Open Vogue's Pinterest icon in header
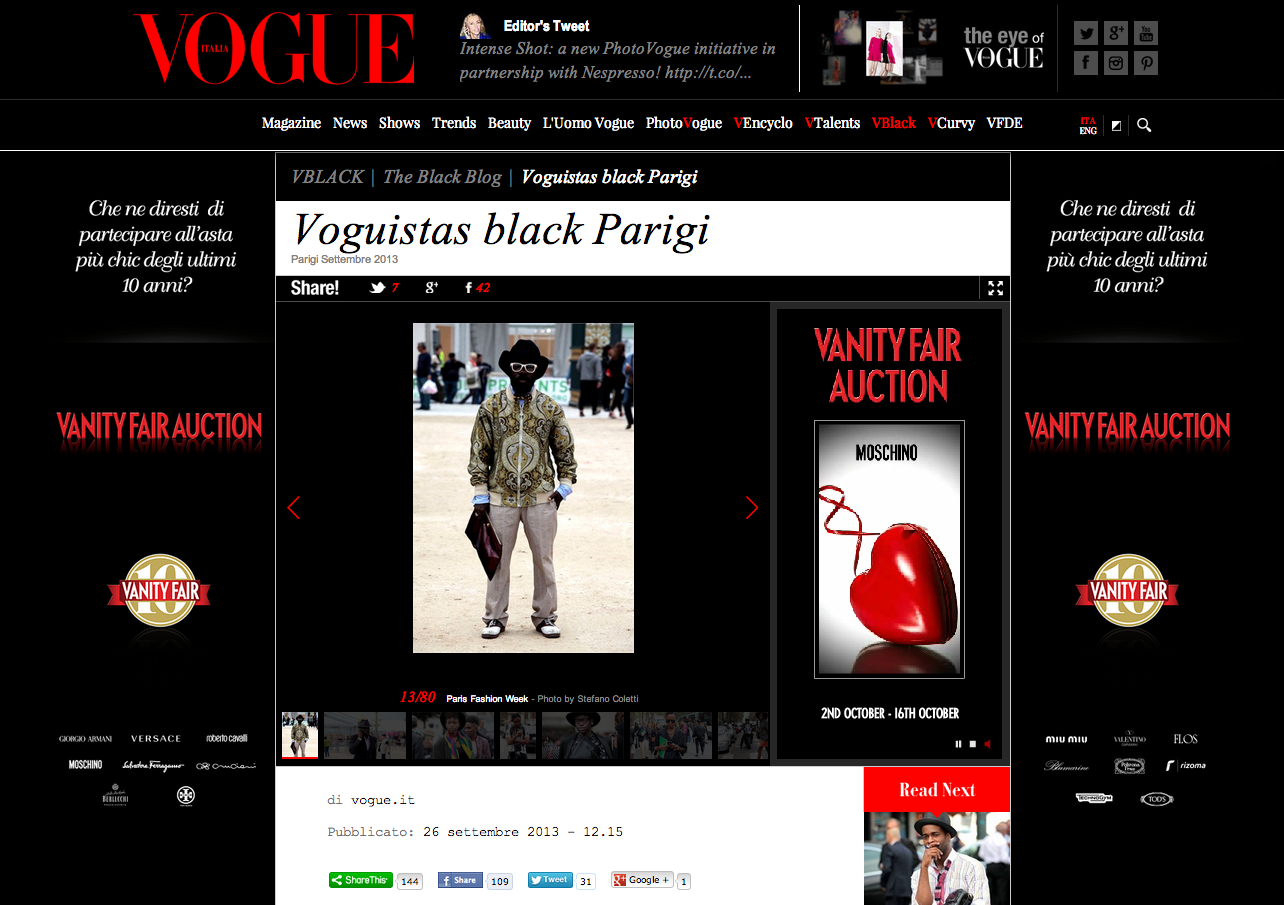Image resolution: width=1284 pixels, height=905 pixels. (1146, 63)
